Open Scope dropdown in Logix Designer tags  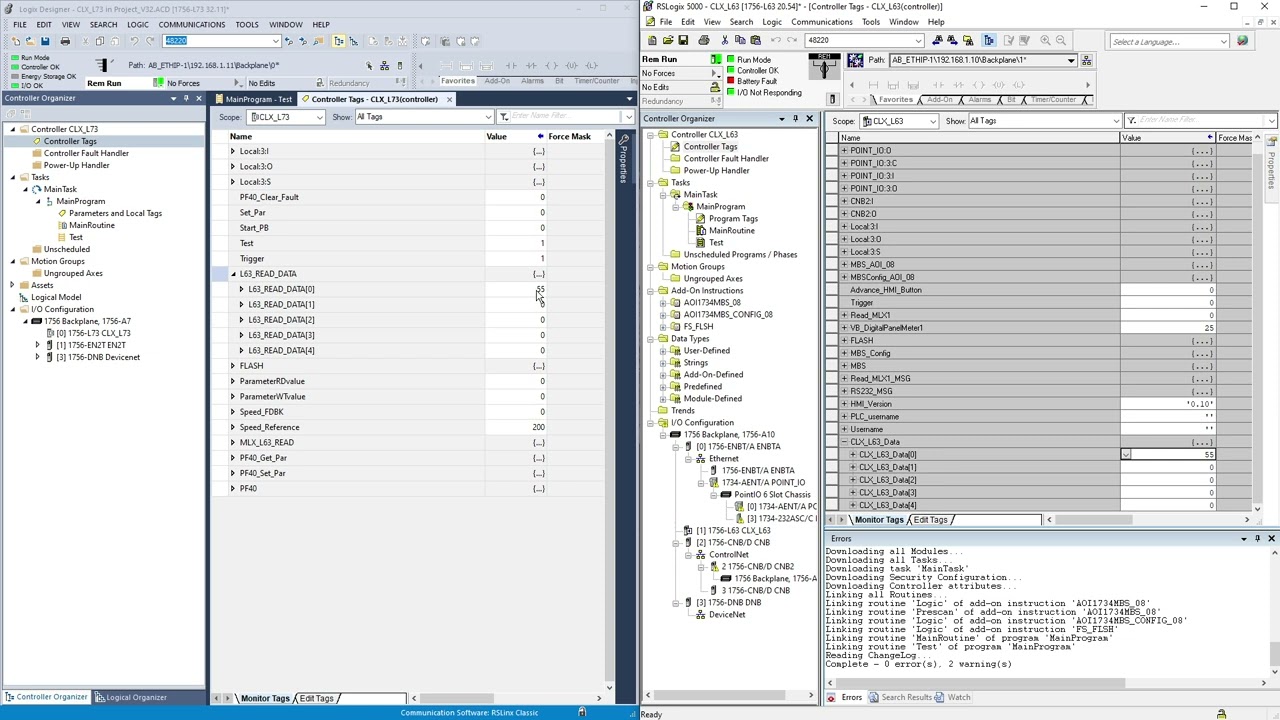pyautogui.click(x=319, y=117)
